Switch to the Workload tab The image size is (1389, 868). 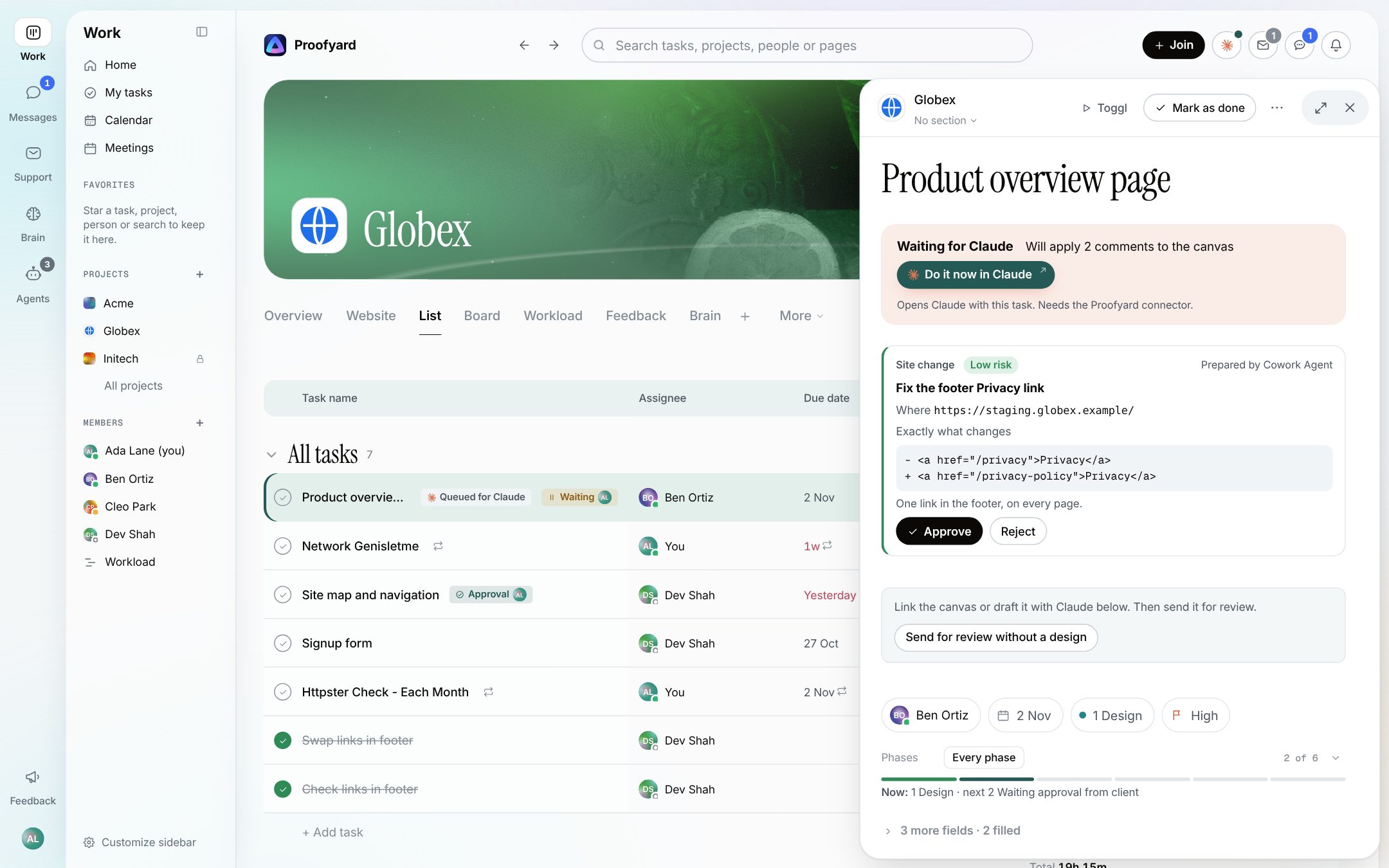pos(553,316)
